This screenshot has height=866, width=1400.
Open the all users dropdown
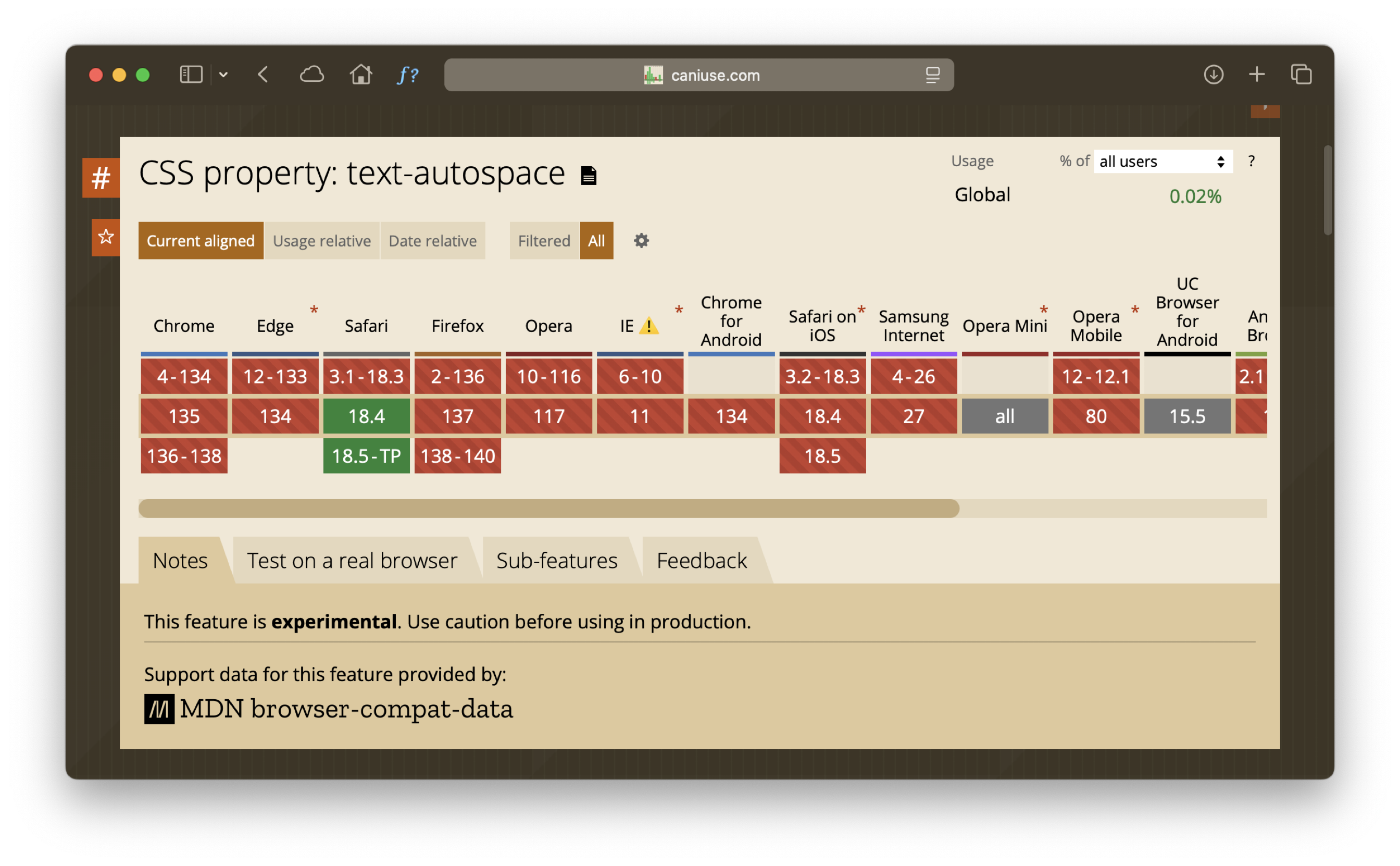(1163, 162)
